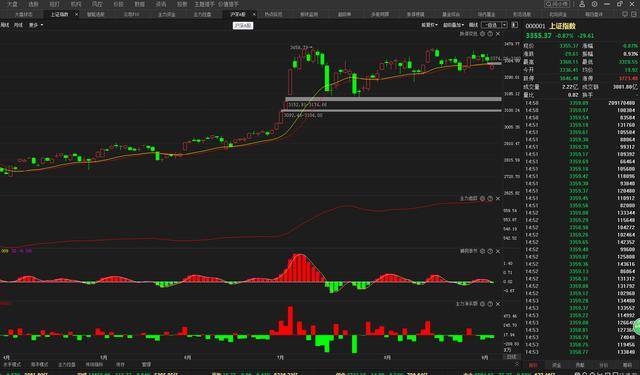Toggle the side panel icon beside combo box

click(514, 25)
